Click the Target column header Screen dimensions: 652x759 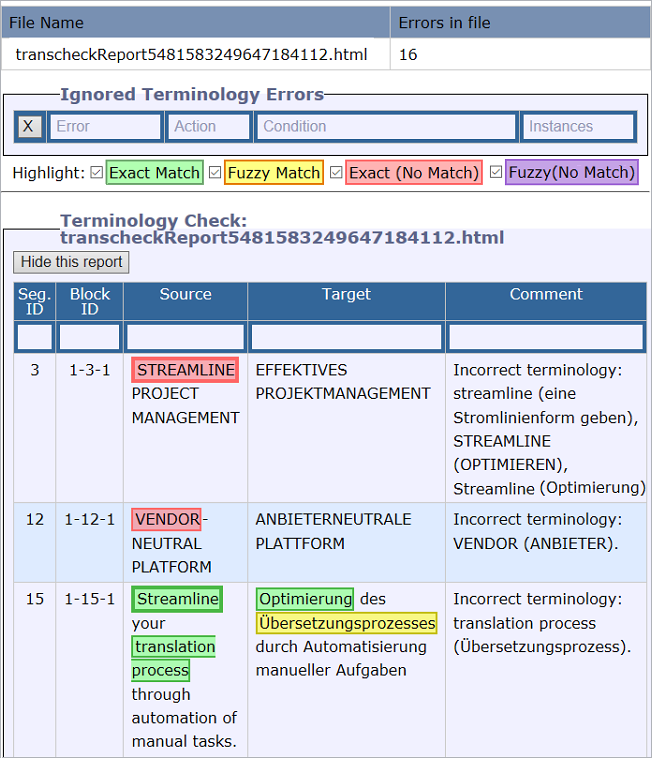pyautogui.click(x=347, y=302)
